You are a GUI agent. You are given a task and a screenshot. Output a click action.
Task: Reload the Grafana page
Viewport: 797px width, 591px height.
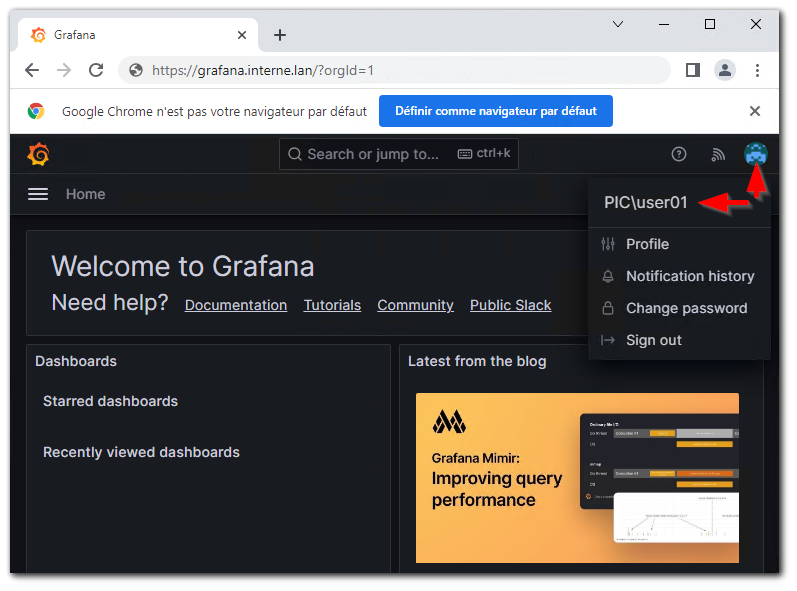point(96,70)
